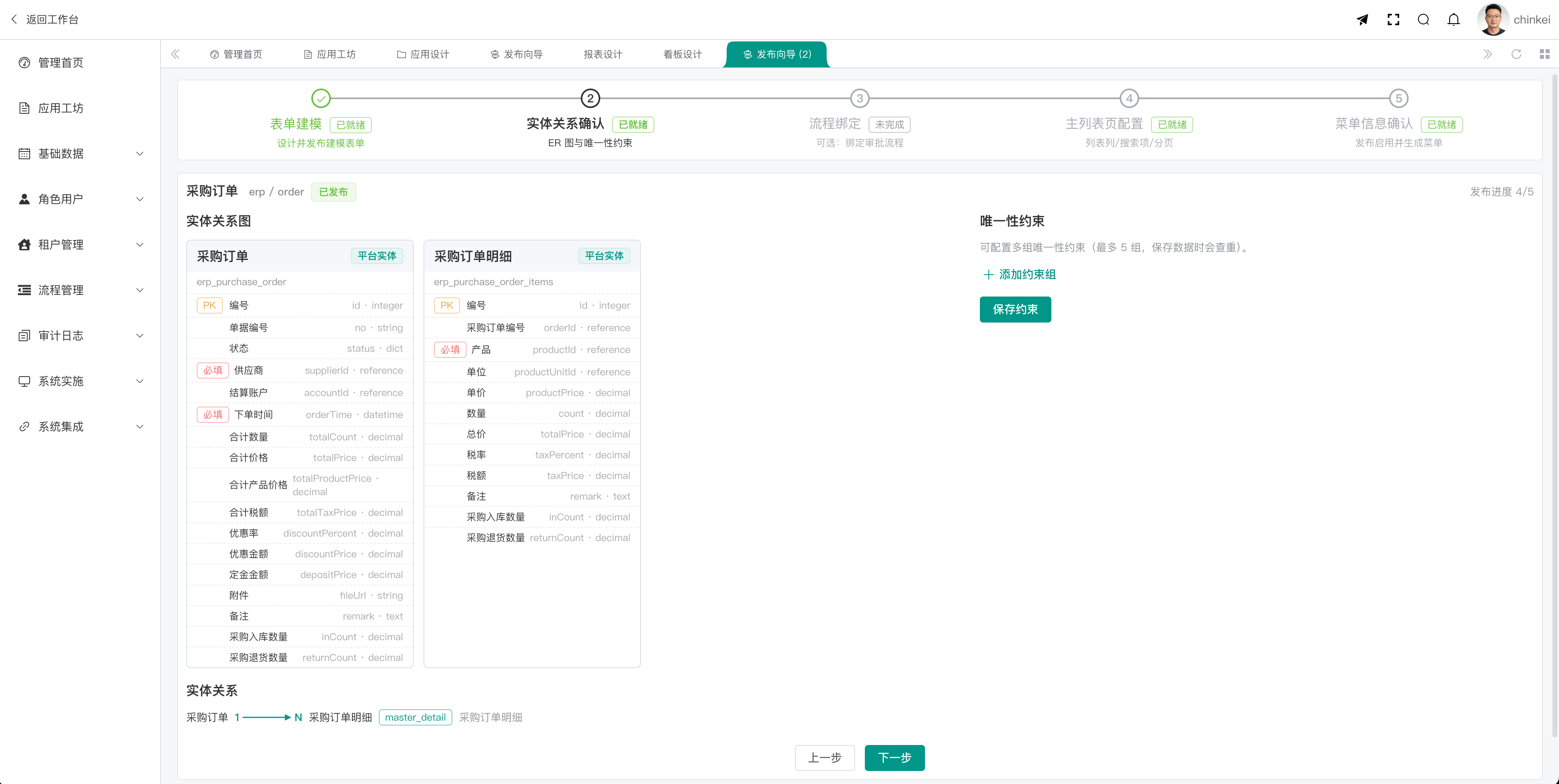This screenshot has height=784, width=1559.
Task: Click the 已发布 status tag
Action: 334,192
